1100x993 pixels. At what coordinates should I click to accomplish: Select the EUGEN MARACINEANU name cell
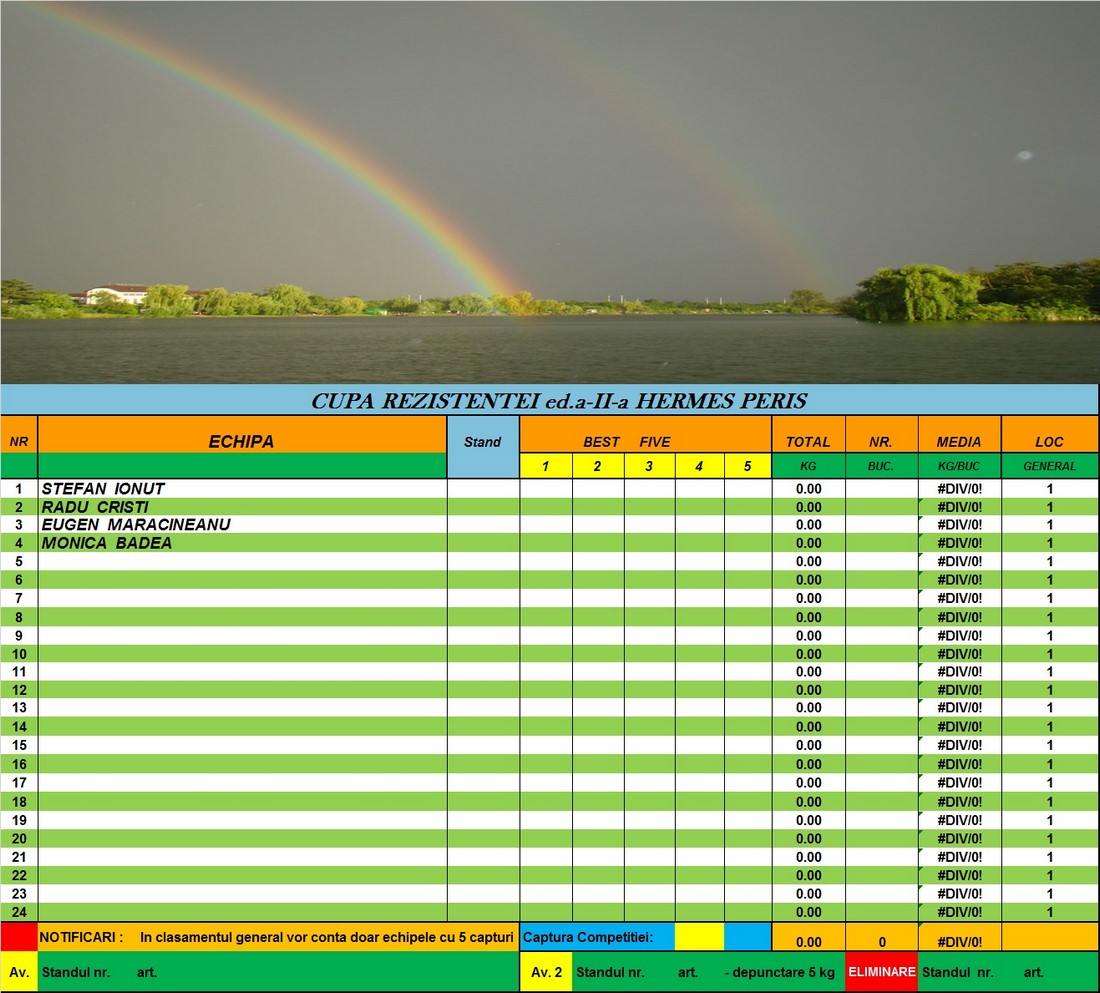(242, 525)
